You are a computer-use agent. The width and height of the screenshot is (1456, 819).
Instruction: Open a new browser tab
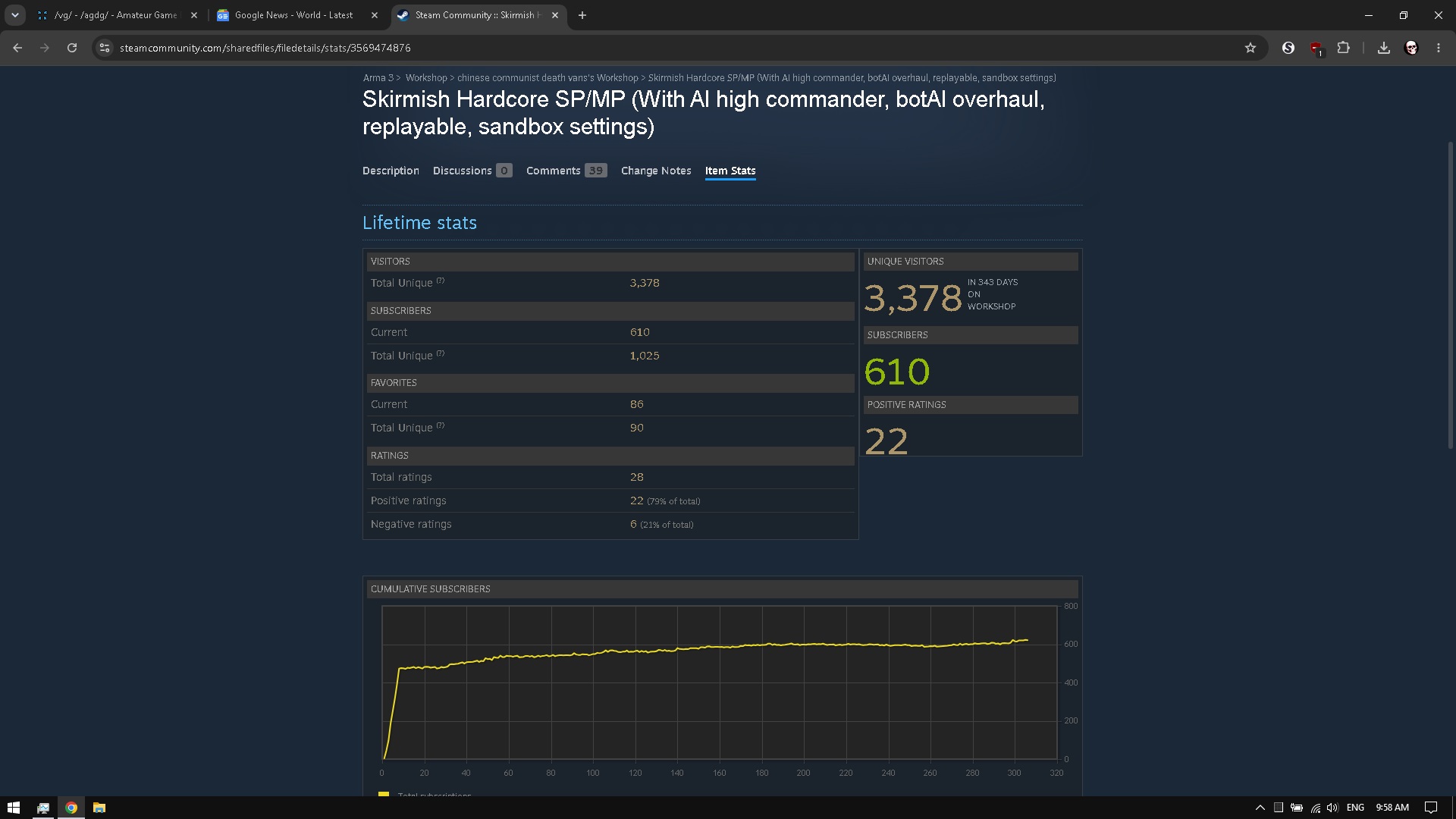(x=582, y=15)
